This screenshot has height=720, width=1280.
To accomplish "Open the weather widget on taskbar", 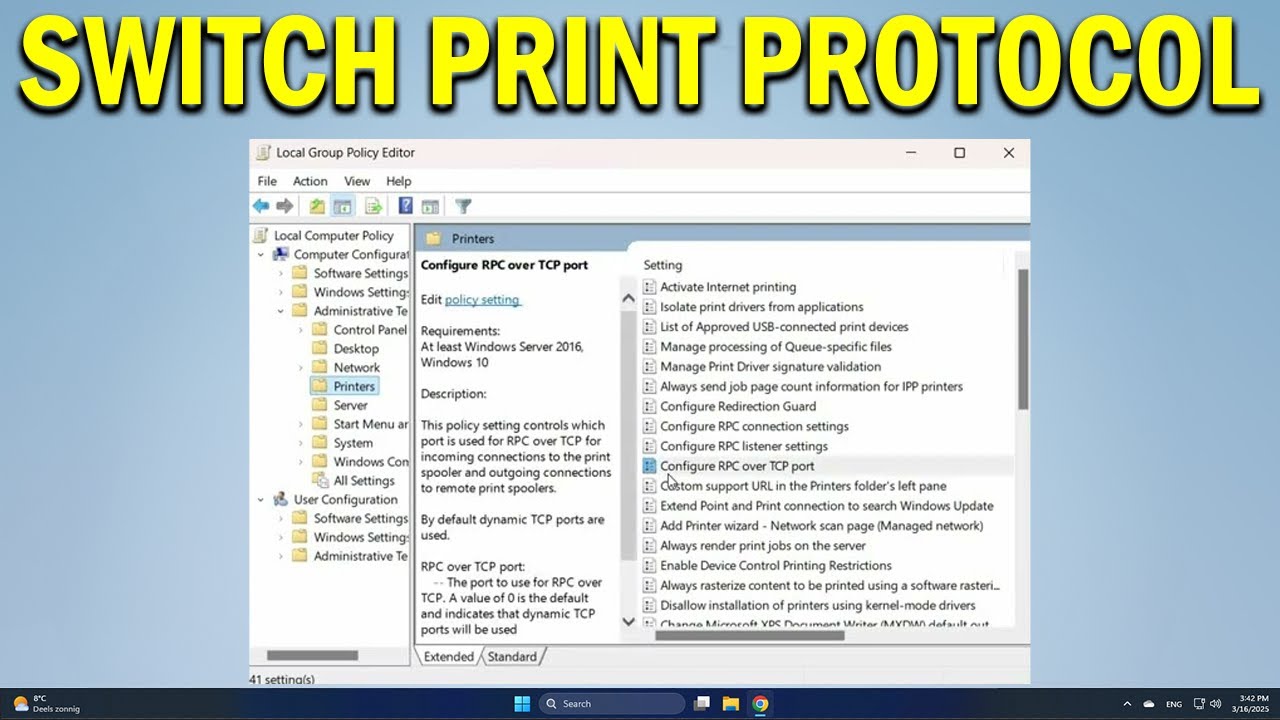I will [46, 703].
